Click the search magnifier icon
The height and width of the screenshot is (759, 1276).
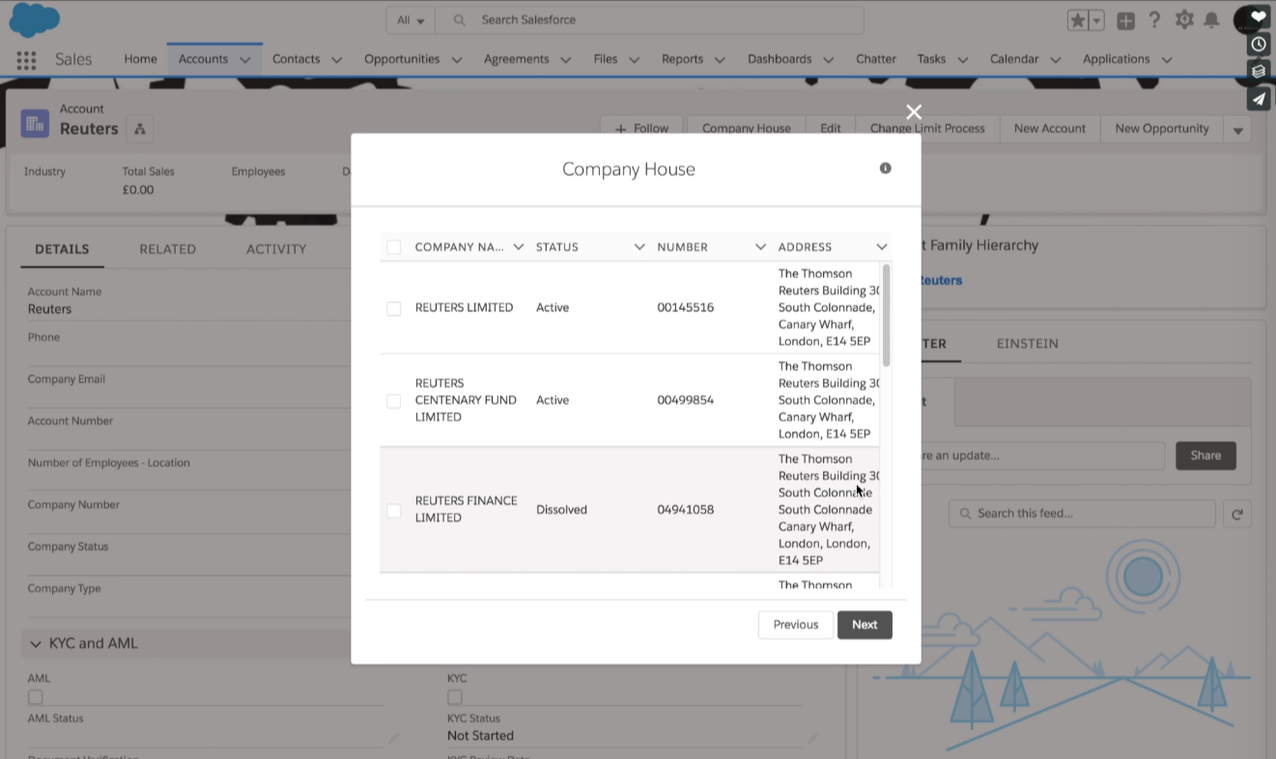tap(459, 20)
